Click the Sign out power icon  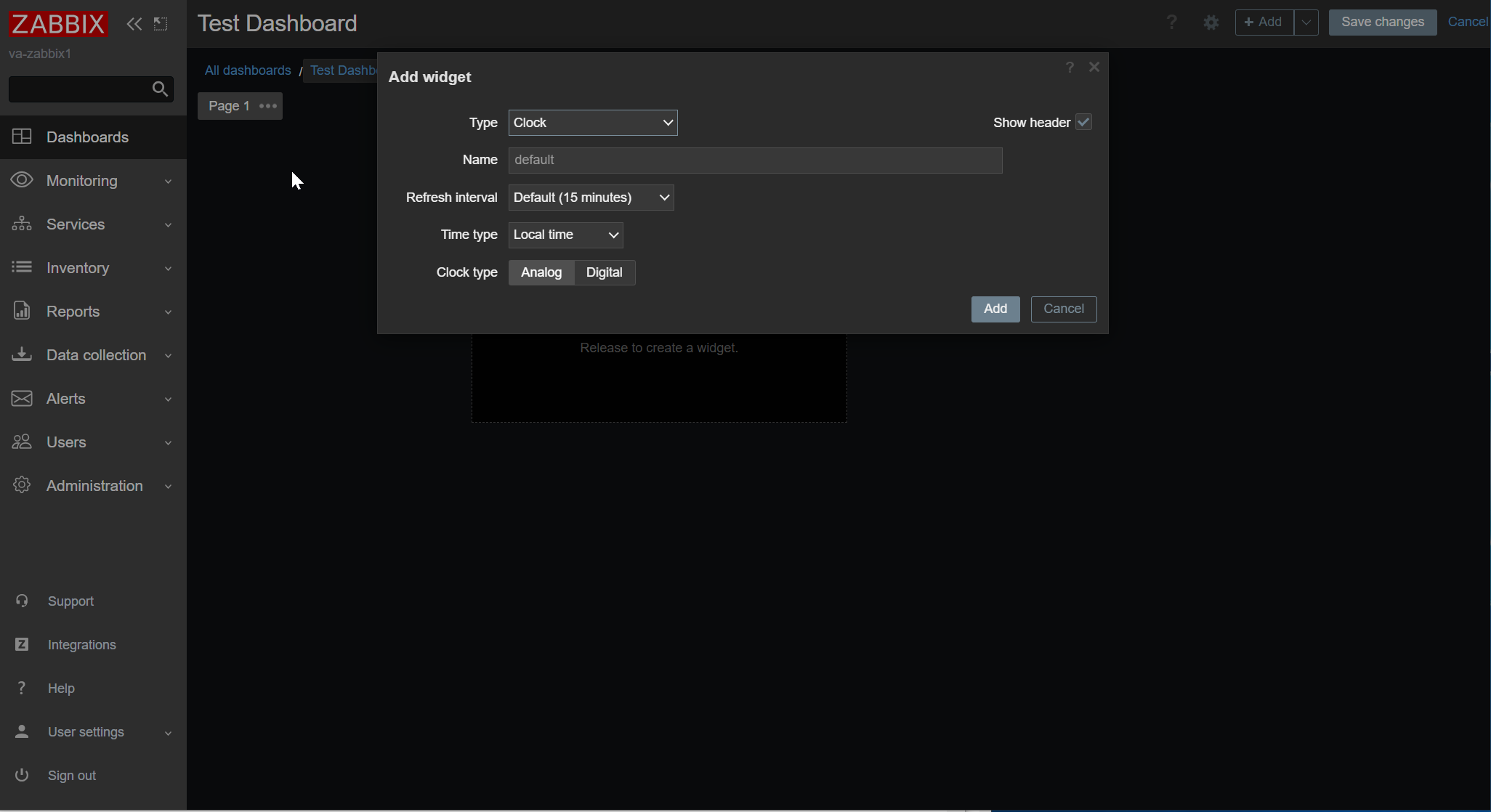pos(22,775)
